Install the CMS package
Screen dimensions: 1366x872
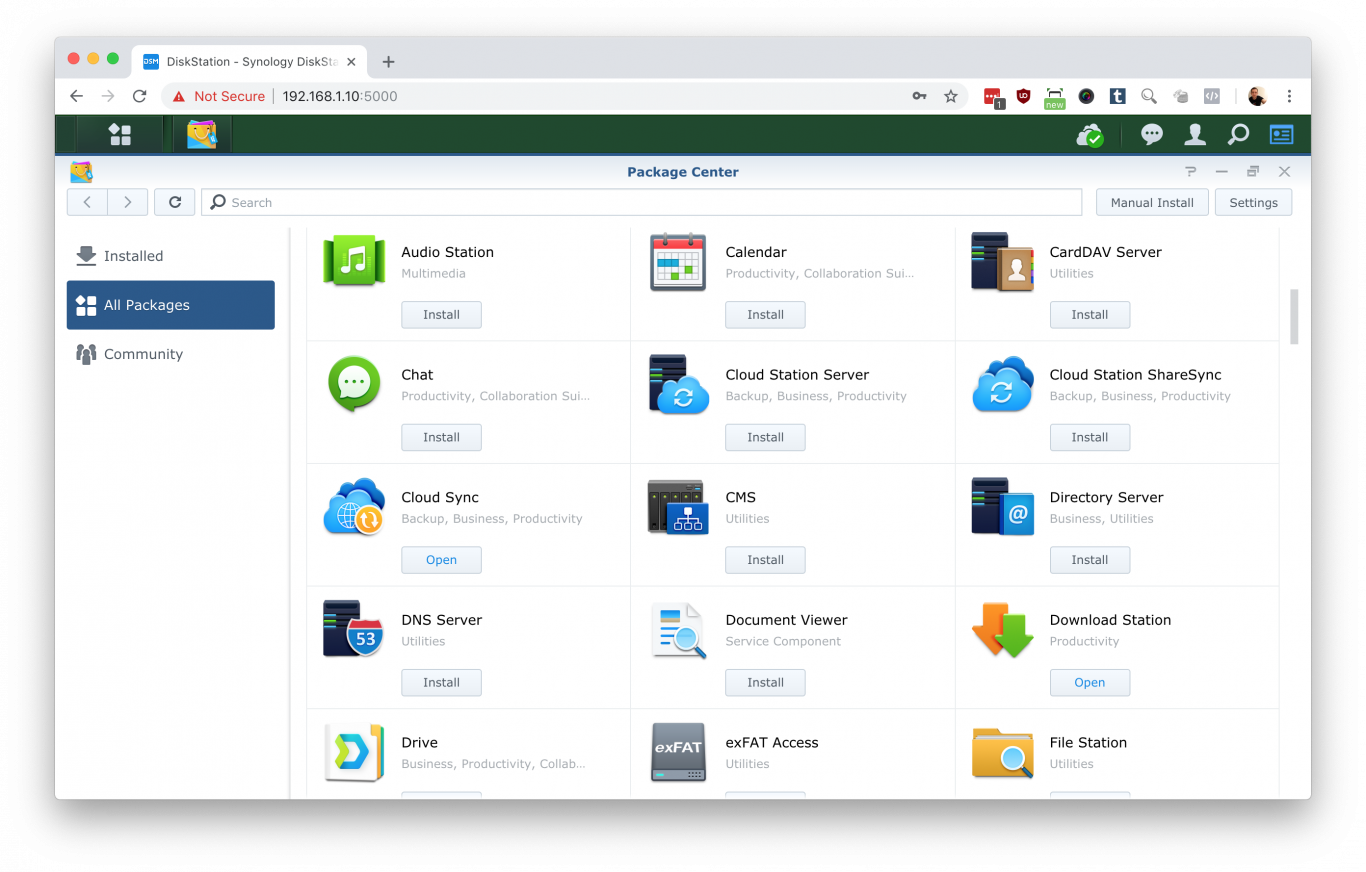click(765, 560)
